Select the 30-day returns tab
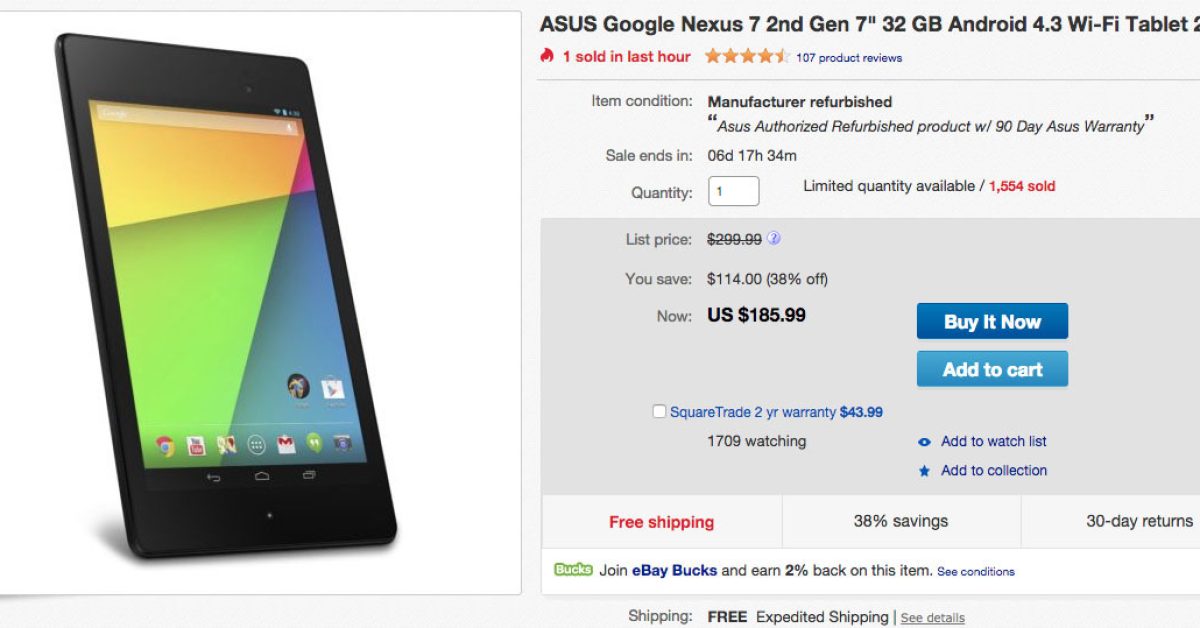This screenshot has width=1200, height=628. [x=1139, y=521]
